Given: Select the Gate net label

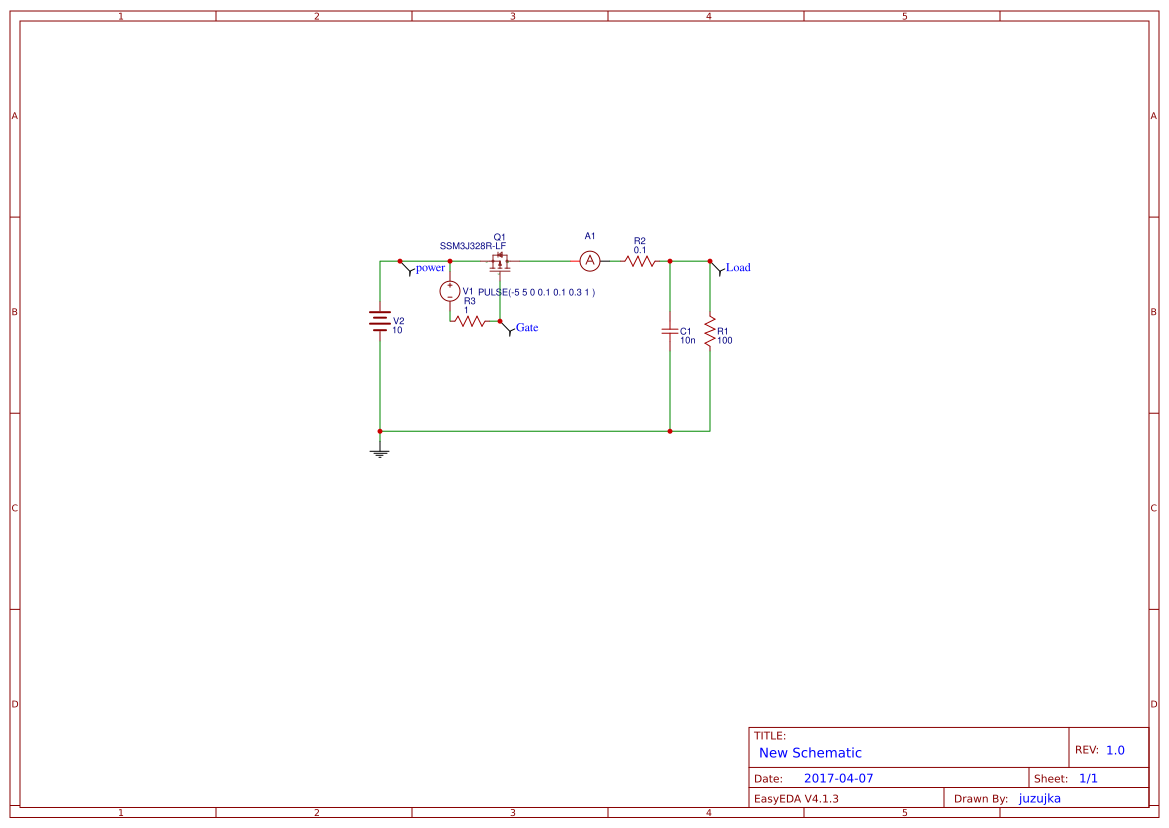Looking at the screenshot, I should click(x=527, y=327).
